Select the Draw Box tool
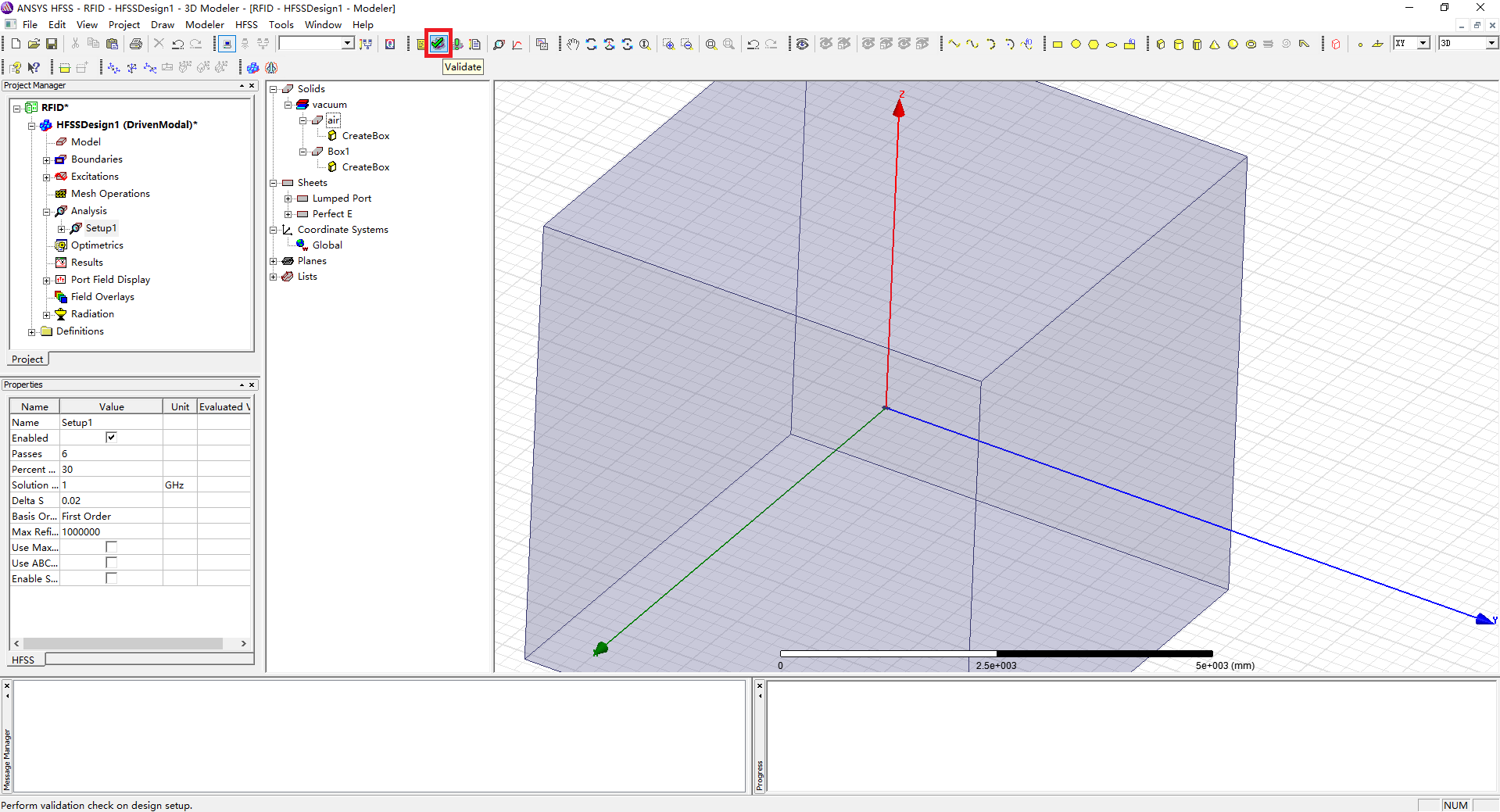Image resolution: width=1500 pixels, height=812 pixels. coord(1161,44)
